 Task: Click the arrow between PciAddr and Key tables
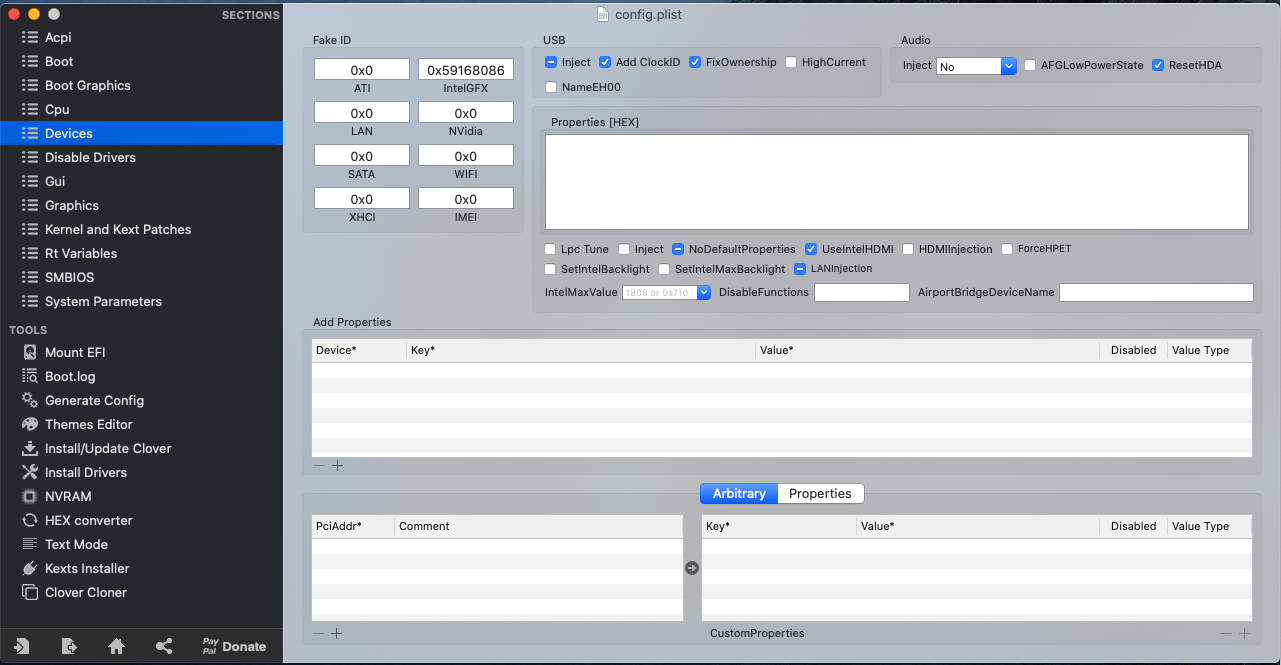pos(692,568)
